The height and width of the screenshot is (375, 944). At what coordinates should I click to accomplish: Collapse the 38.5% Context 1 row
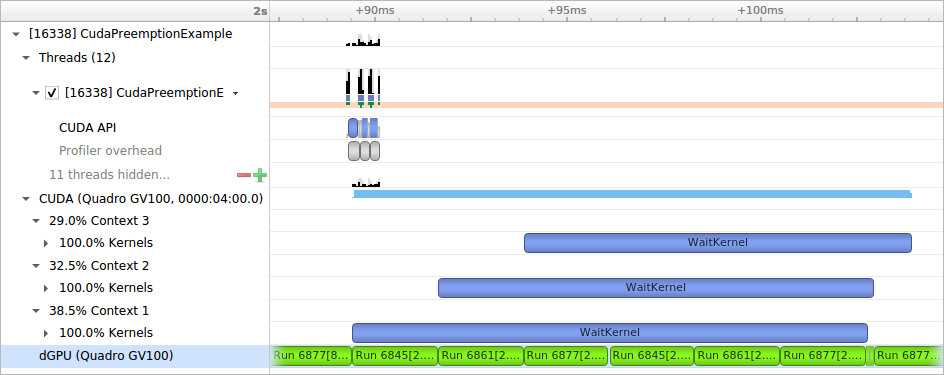[36, 311]
